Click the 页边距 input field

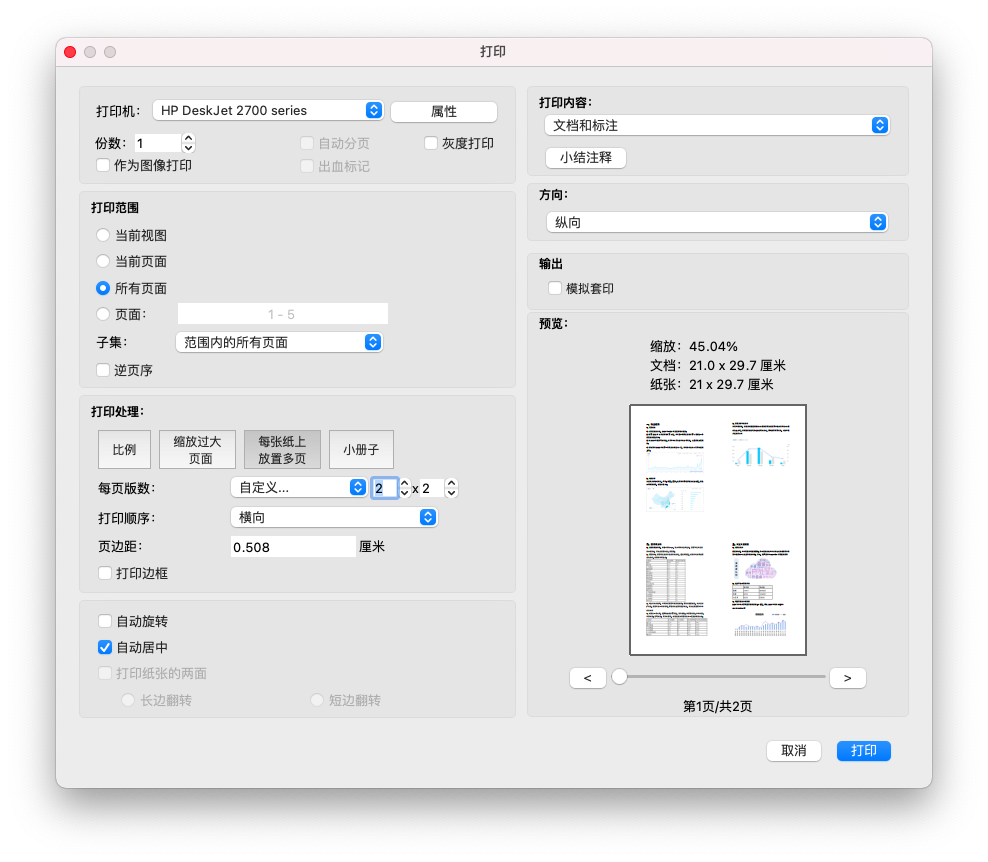tap(292, 547)
